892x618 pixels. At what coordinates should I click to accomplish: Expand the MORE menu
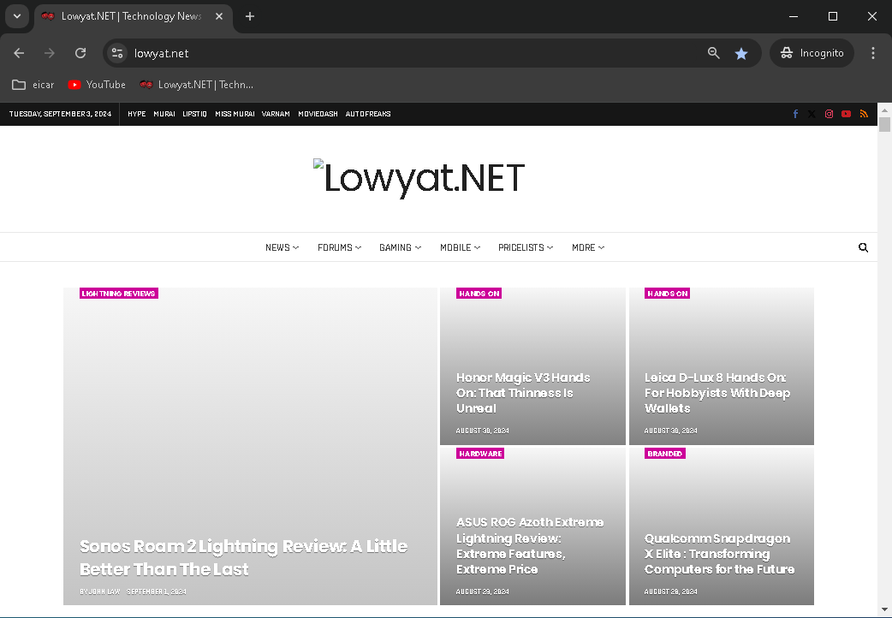(588, 248)
